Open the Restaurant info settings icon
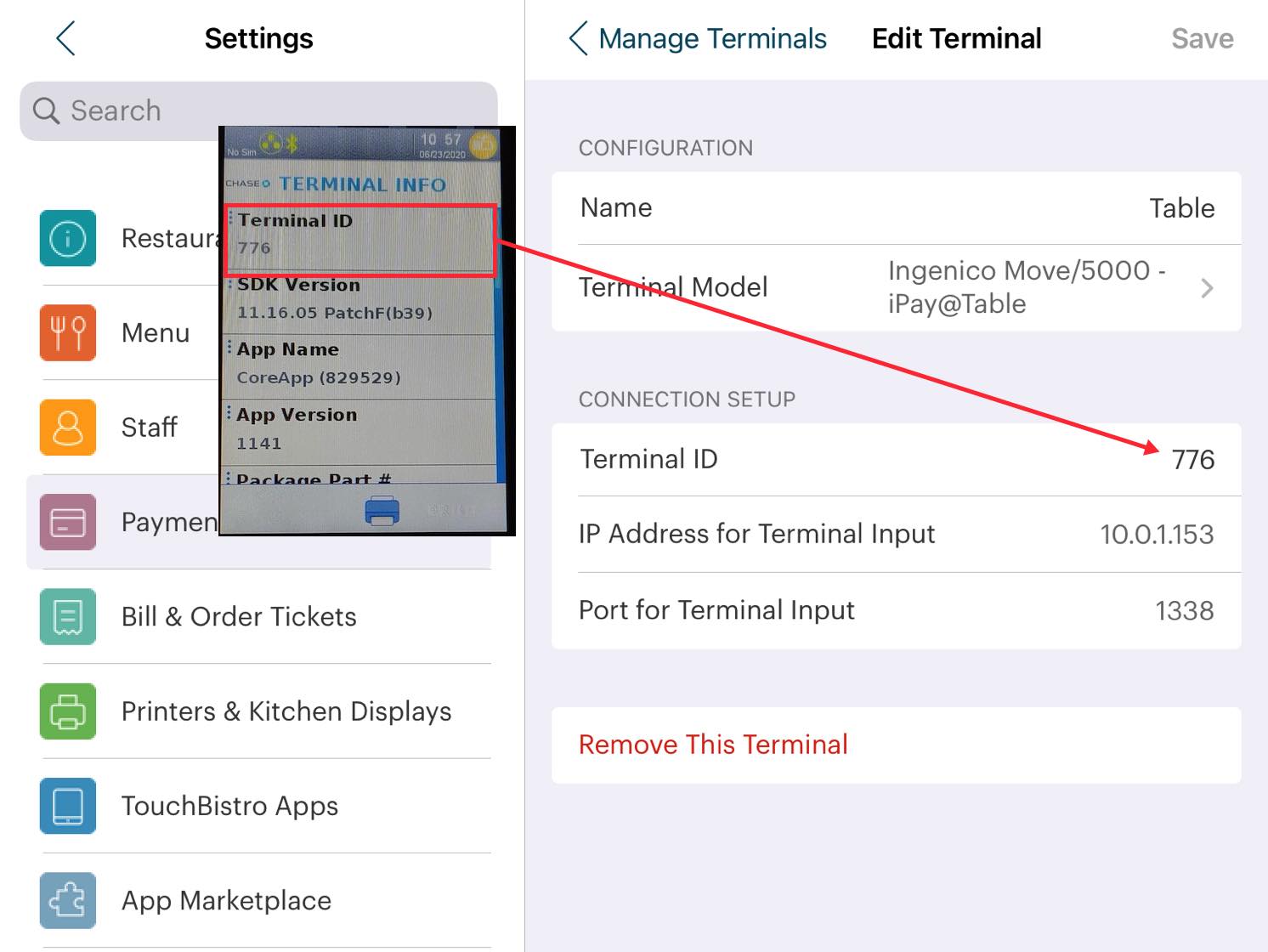The width and height of the screenshot is (1268, 952). coord(67,239)
